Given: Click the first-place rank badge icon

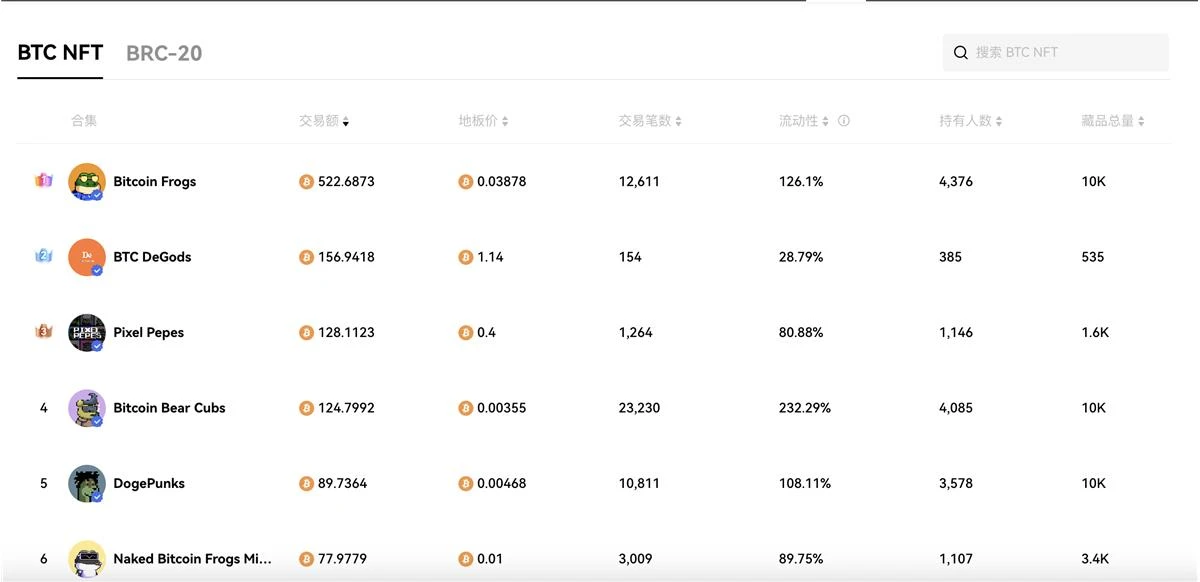Looking at the screenshot, I should (x=43, y=181).
